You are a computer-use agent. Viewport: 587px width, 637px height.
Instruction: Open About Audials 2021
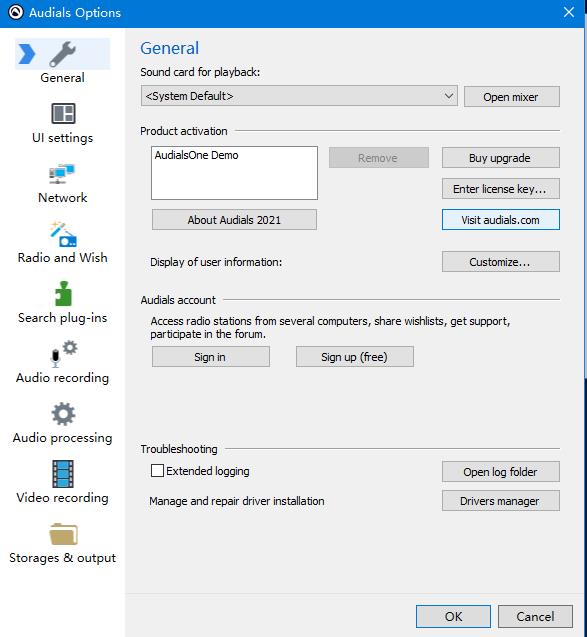tap(234, 220)
